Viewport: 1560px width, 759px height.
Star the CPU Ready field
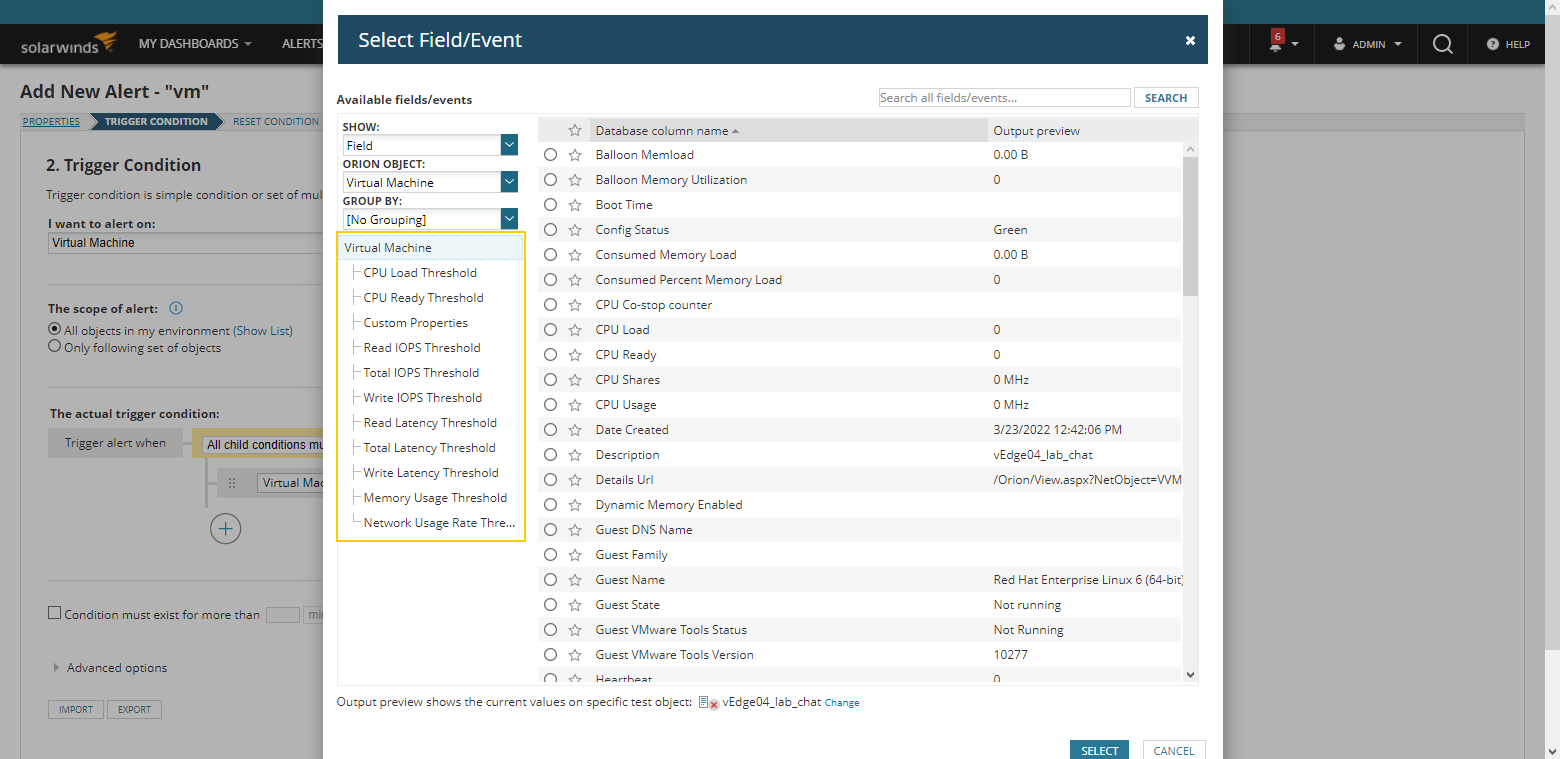coord(575,355)
